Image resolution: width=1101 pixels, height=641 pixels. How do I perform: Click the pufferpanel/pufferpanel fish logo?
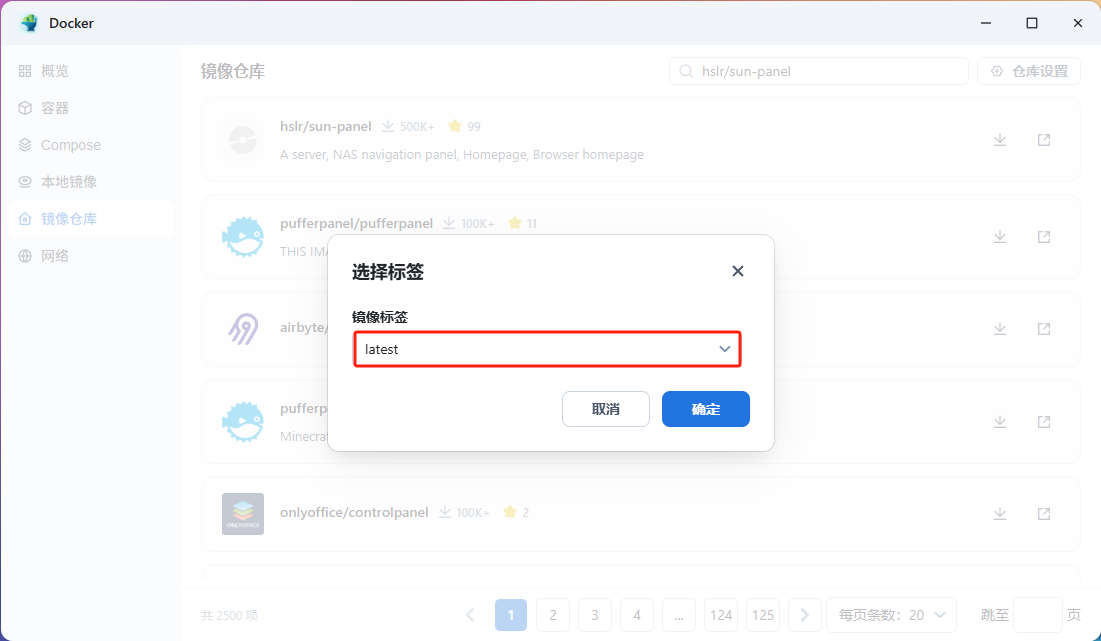pyautogui.click(x=243, y=237)
